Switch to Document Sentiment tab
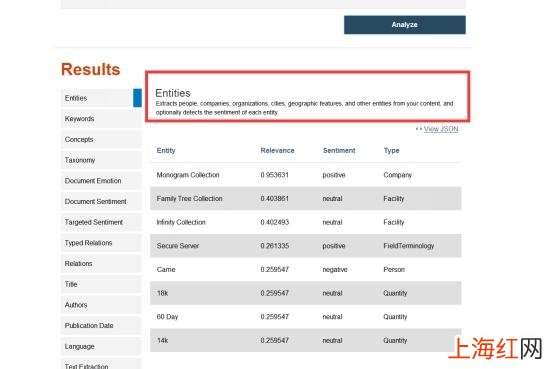The height and width of the screenshot is (369, 554). tap(101, 201)
